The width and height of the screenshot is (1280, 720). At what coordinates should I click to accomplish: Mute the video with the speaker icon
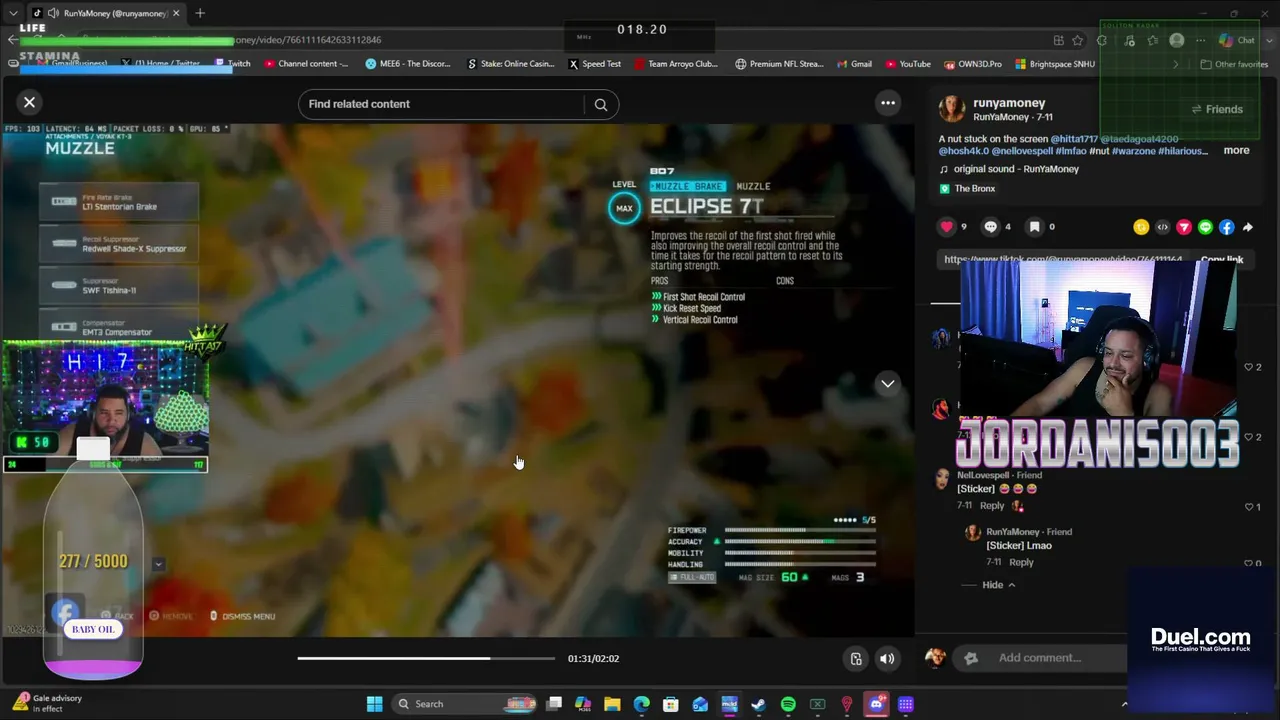pos(887,658)
